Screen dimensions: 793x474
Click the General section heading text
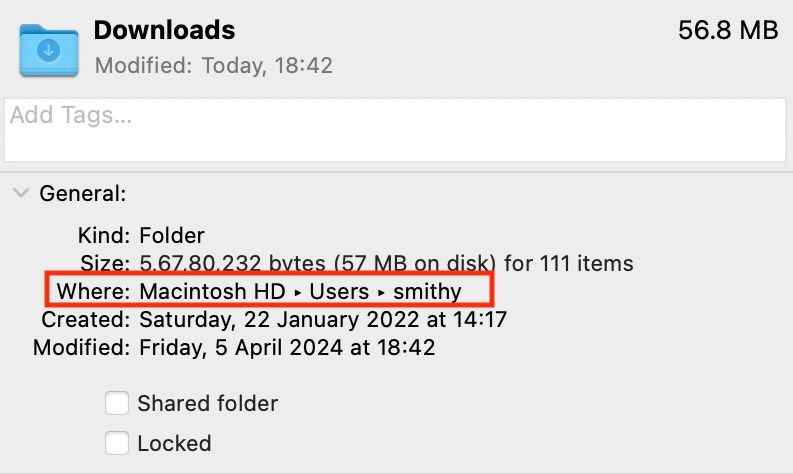pyautogui.click(x=83, y=193)
